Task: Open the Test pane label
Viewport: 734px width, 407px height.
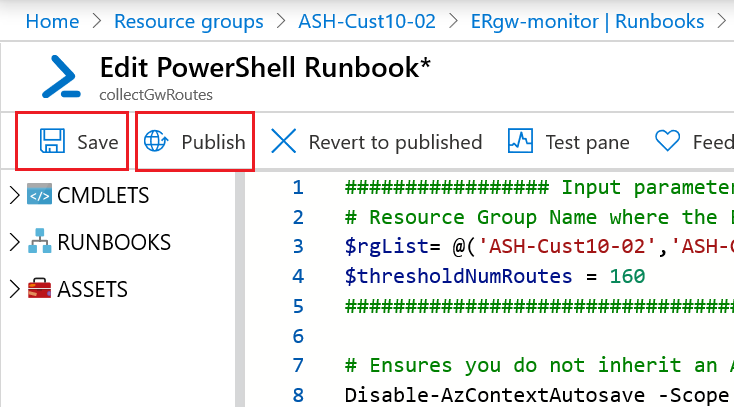Action: tap(587, 142)
